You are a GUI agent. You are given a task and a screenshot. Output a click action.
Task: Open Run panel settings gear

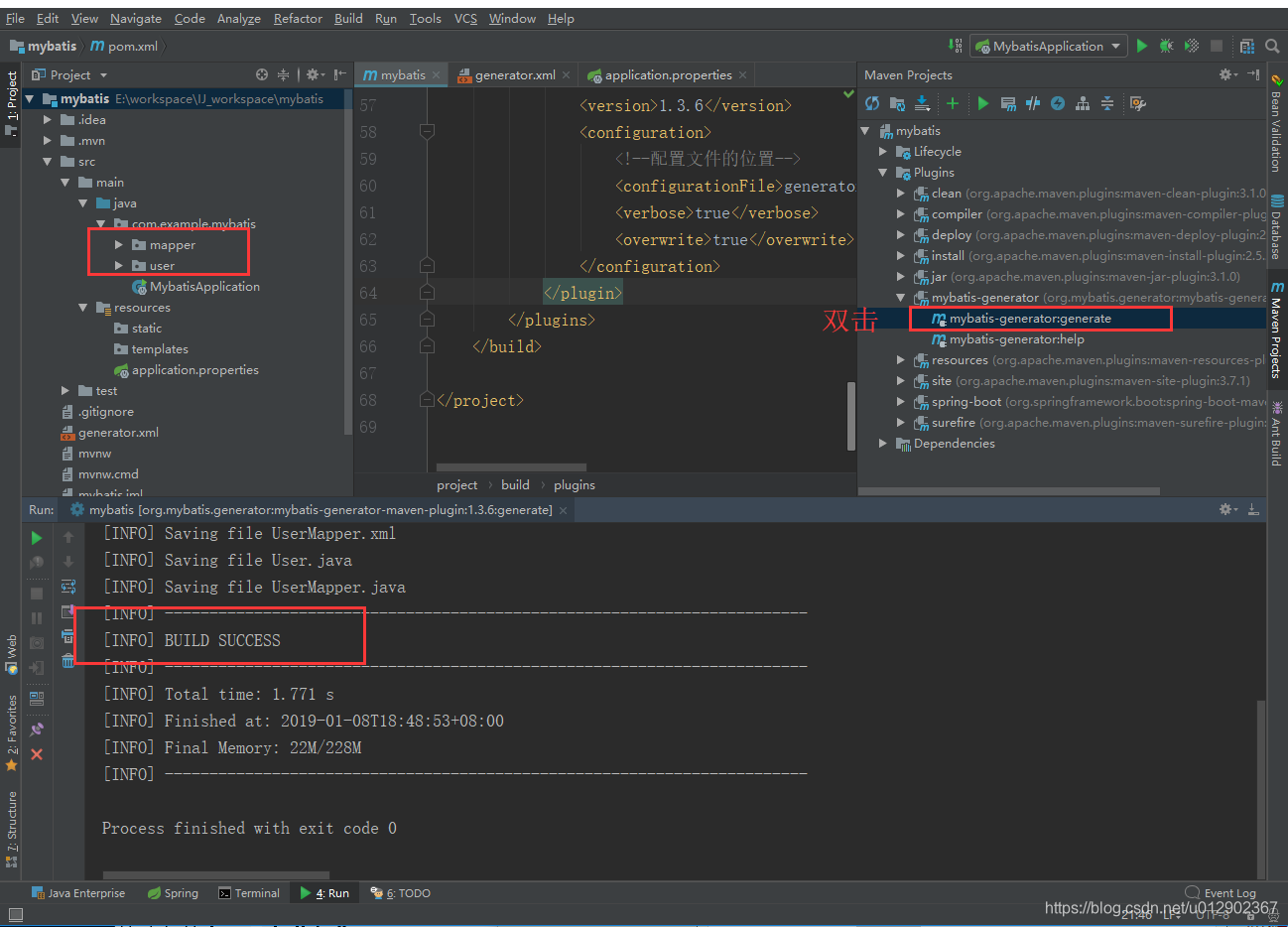[1227, 509]
